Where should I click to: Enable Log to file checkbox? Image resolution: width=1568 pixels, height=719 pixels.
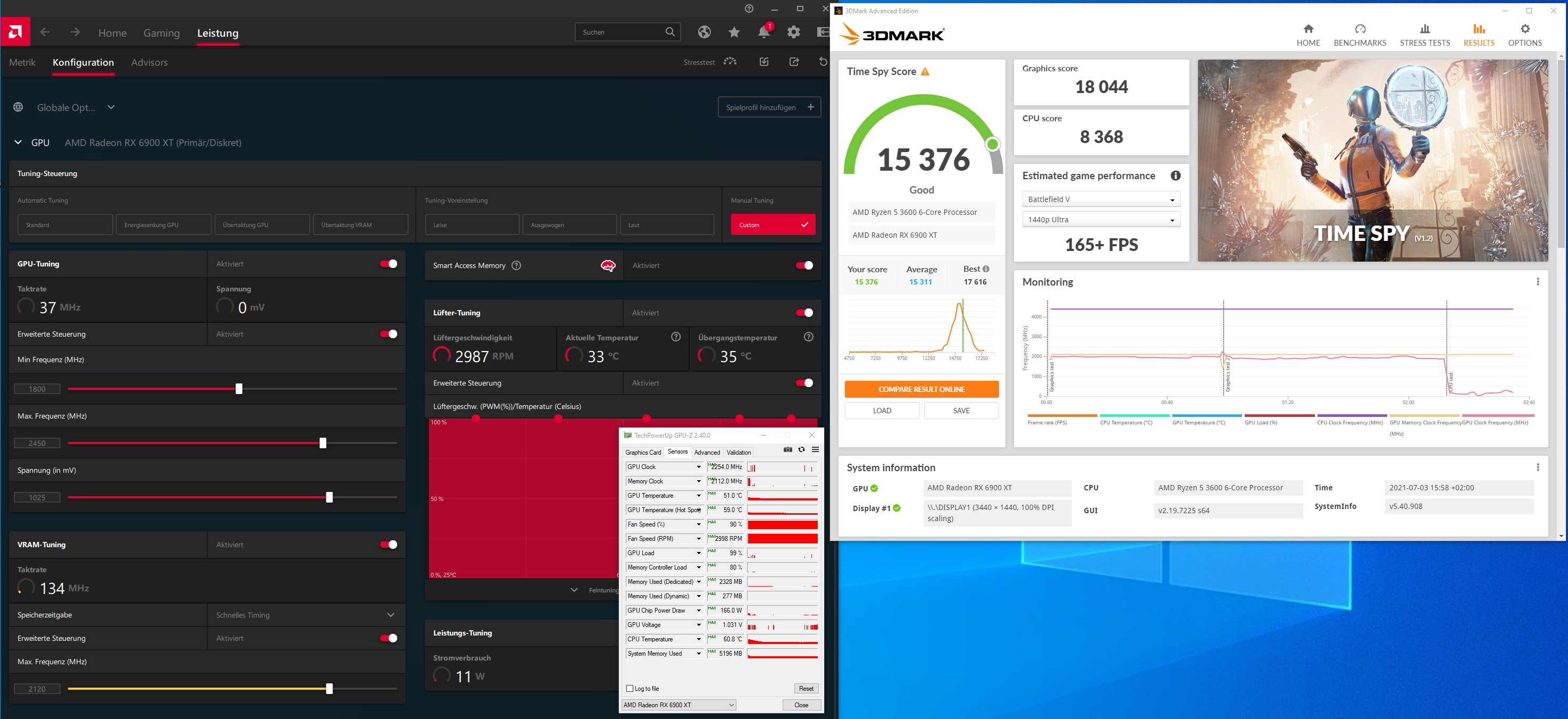coord(630,689)
